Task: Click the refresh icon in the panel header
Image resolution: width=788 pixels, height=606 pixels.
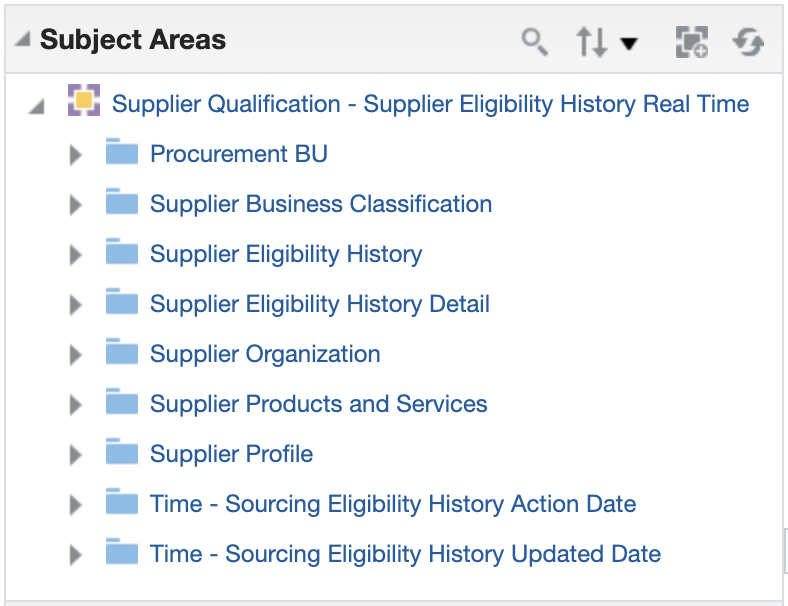Action: 747,42
